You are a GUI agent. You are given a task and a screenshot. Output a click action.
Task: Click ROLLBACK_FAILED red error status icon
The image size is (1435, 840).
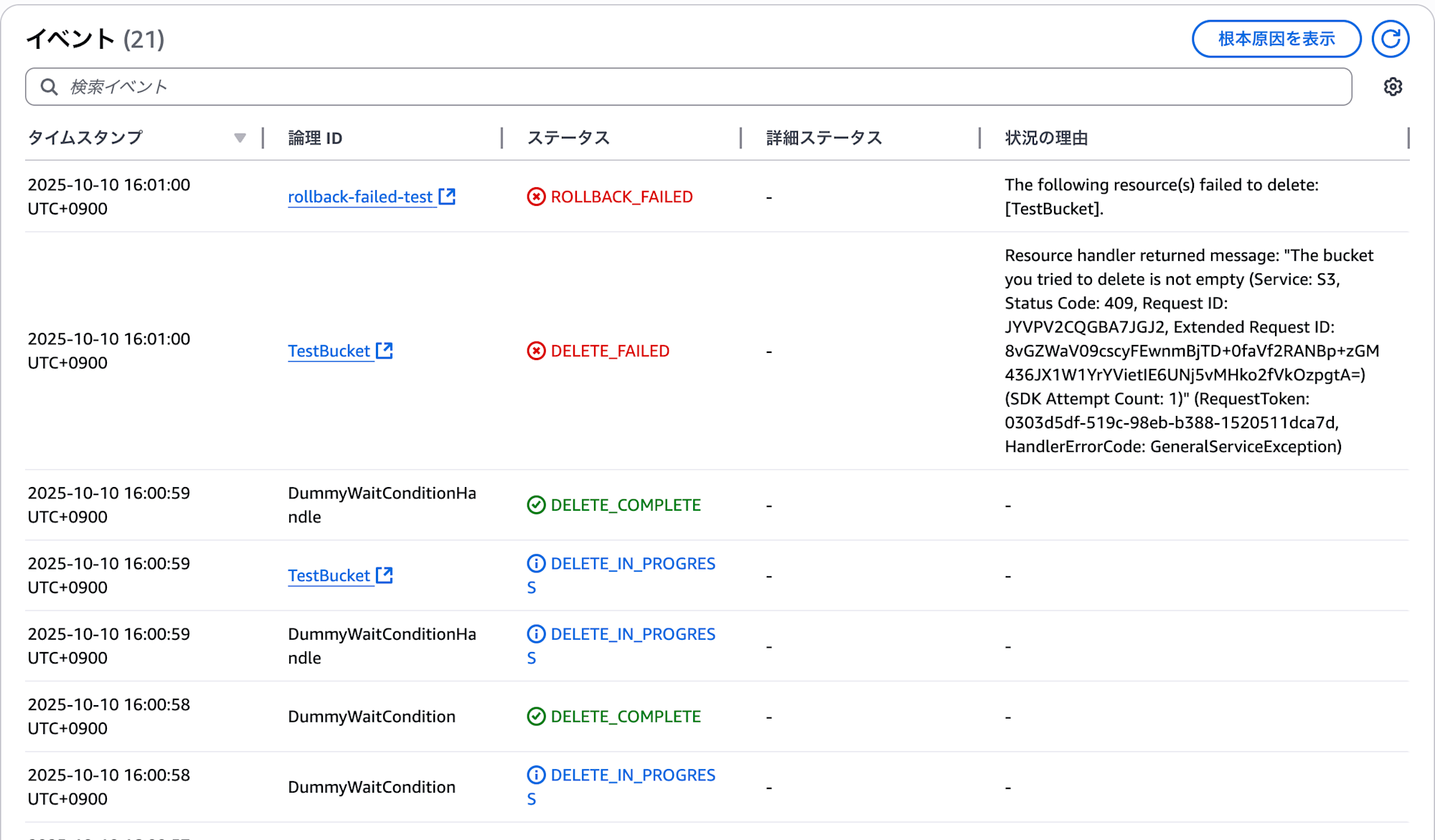point(536,197)
